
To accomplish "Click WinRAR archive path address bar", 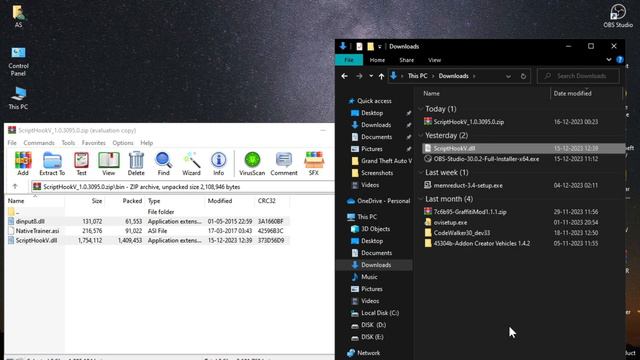I will click(182, 187).
